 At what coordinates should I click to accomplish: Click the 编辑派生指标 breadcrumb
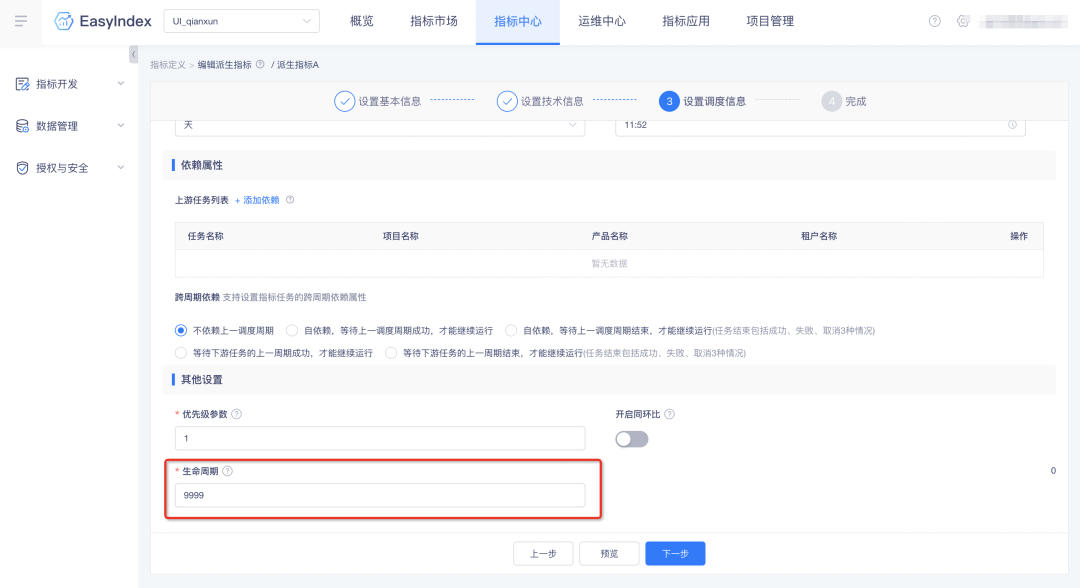pos(225,65)
